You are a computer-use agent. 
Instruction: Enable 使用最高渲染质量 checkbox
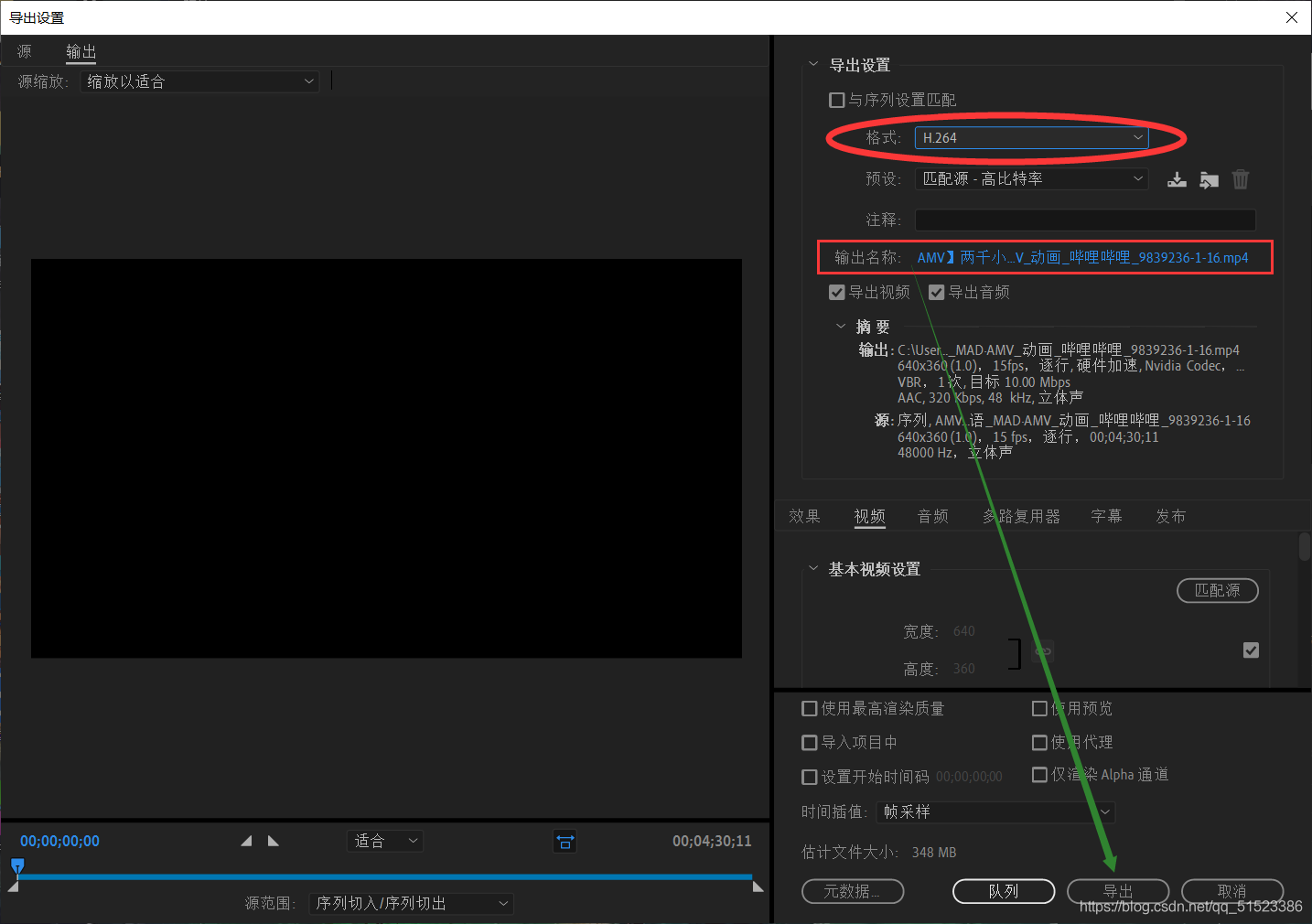tap(810, 708)
